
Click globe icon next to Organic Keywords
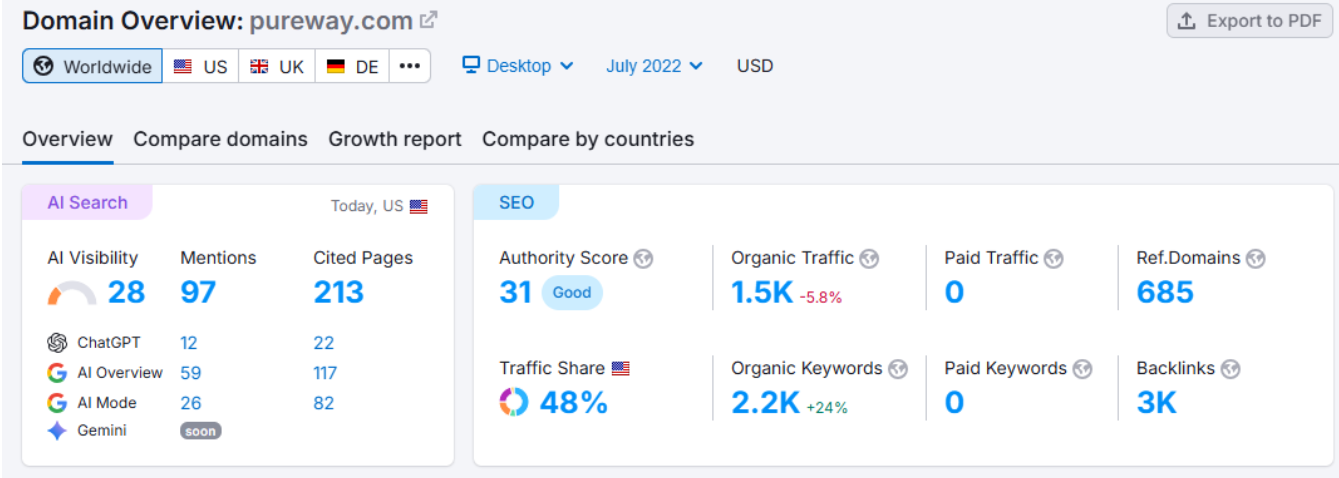pos(898,369)
